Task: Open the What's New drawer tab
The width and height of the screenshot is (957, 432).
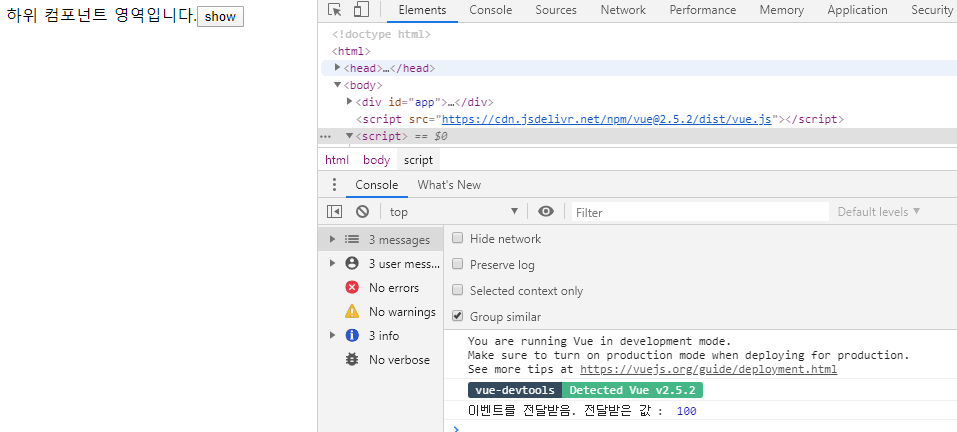Action: pyautogui.click(x=449, y=185)
